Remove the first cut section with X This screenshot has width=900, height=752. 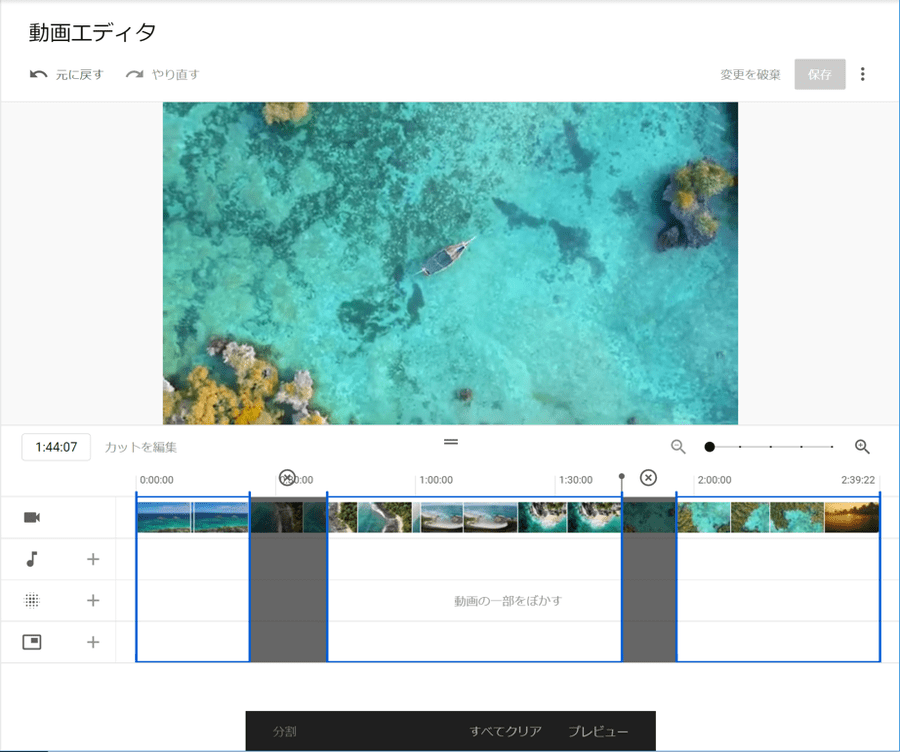click(287, 478)
